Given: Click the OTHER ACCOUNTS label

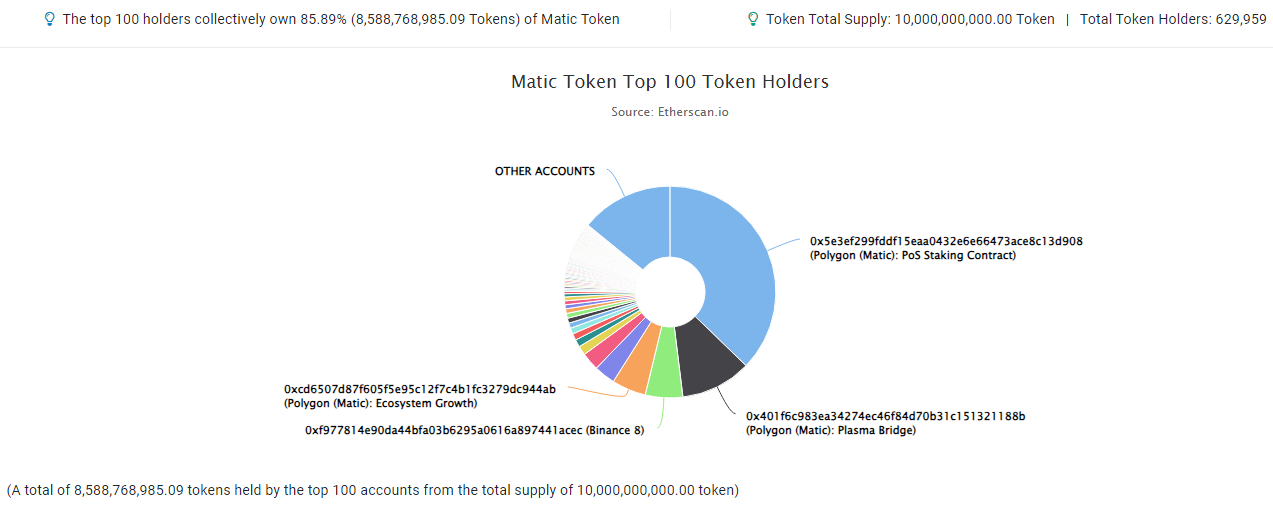Looking at the screenshot, I should pos(544,171).
